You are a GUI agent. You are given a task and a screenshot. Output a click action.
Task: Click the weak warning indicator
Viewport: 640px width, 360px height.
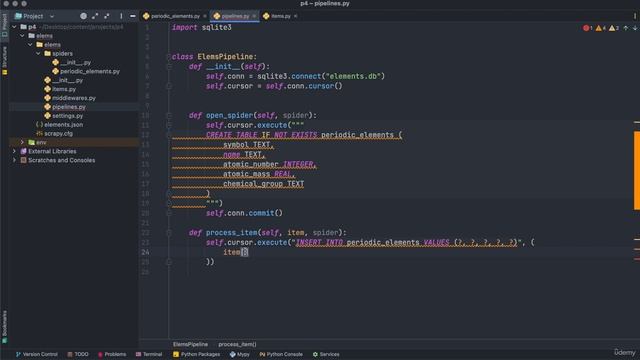613,28
